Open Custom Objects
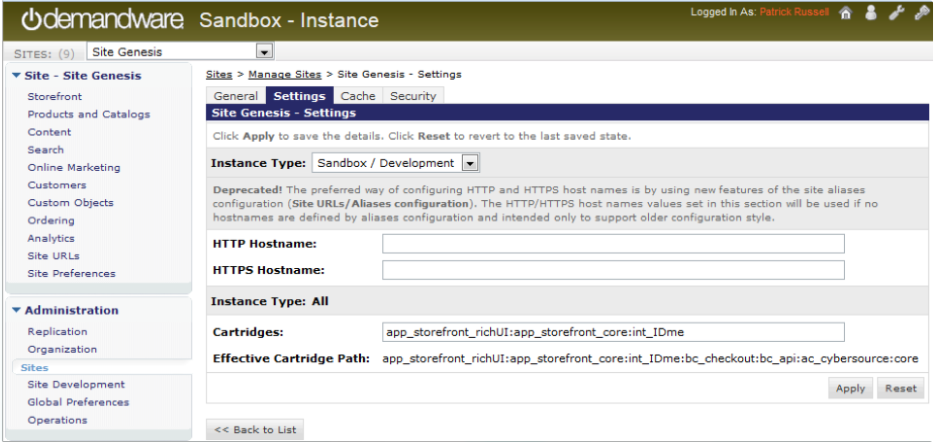Screen dimensions: 935x443 (70, 203)
